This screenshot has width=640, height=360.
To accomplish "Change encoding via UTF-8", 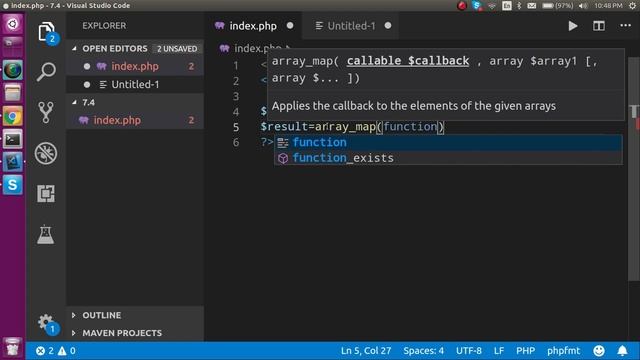I will (x=469, y=351).
